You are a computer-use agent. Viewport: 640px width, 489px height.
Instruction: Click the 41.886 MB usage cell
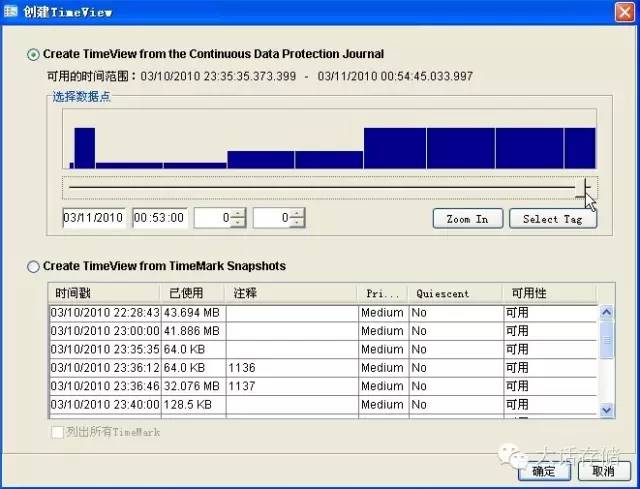click(193, 331)
